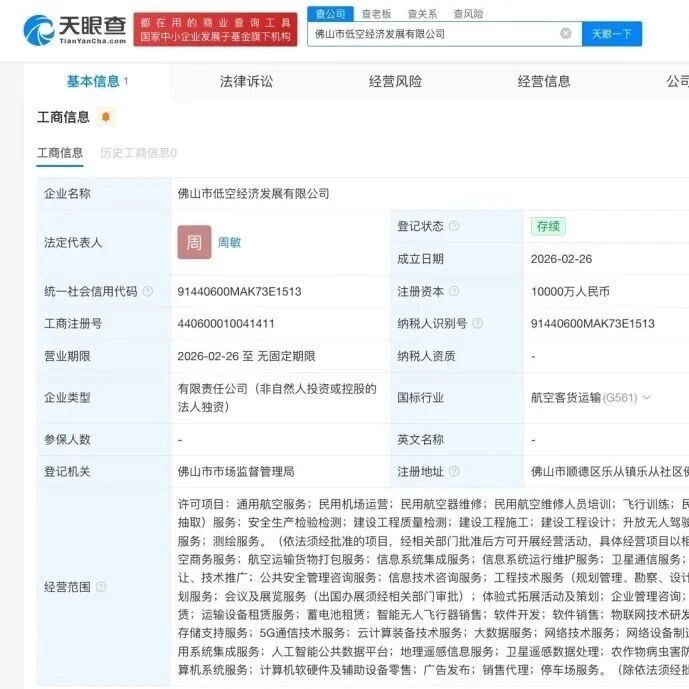Image resolution: width=689 pixels, height=689 pixels.
Task: Select the 查老板 search tab
Action: (x=377, y=14)
